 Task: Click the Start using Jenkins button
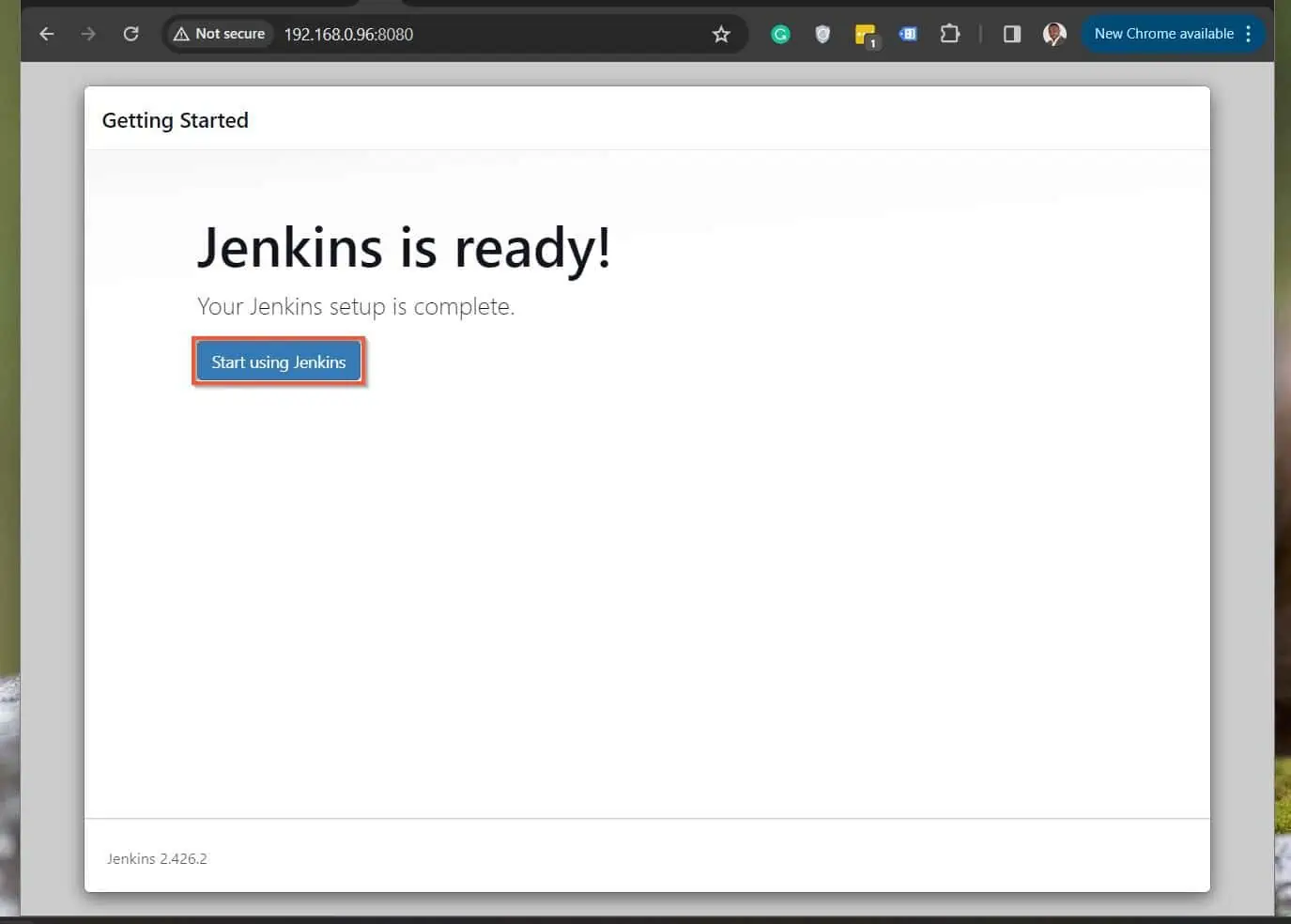coord(279,362)
